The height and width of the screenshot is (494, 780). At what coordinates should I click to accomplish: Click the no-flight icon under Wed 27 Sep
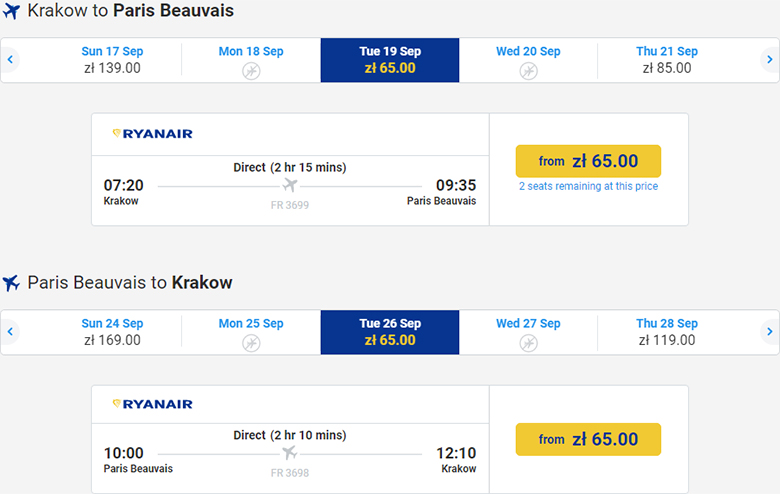pyautogui.click(x=528, y=343)
